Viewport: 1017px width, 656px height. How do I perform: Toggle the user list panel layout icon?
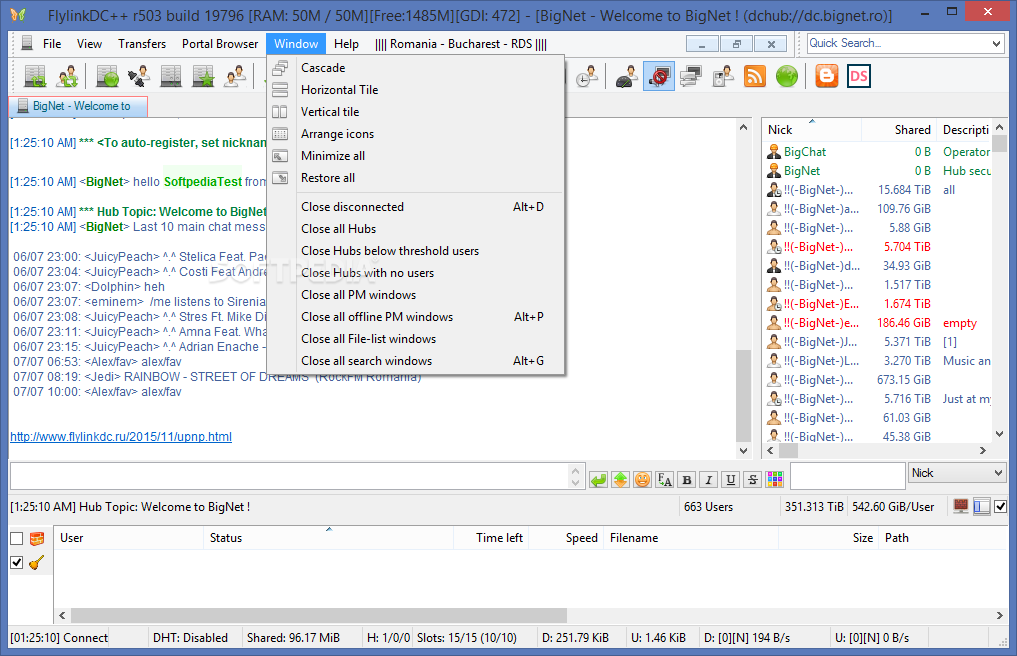click(982, 506)
